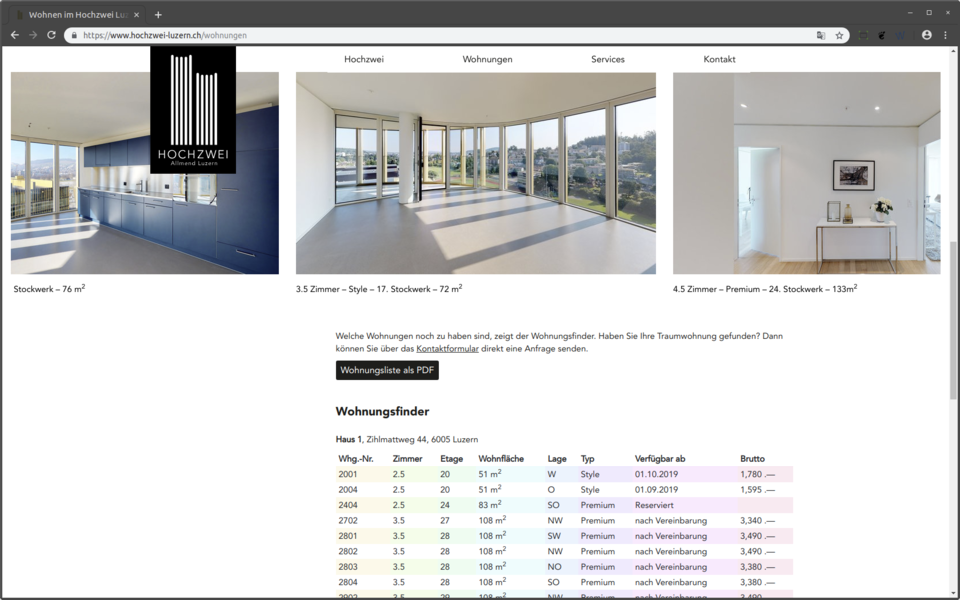The height and width of the screenshot is (600, 960).
Task: Click the 83 m² area value
Action: click(x=490, y=504)
